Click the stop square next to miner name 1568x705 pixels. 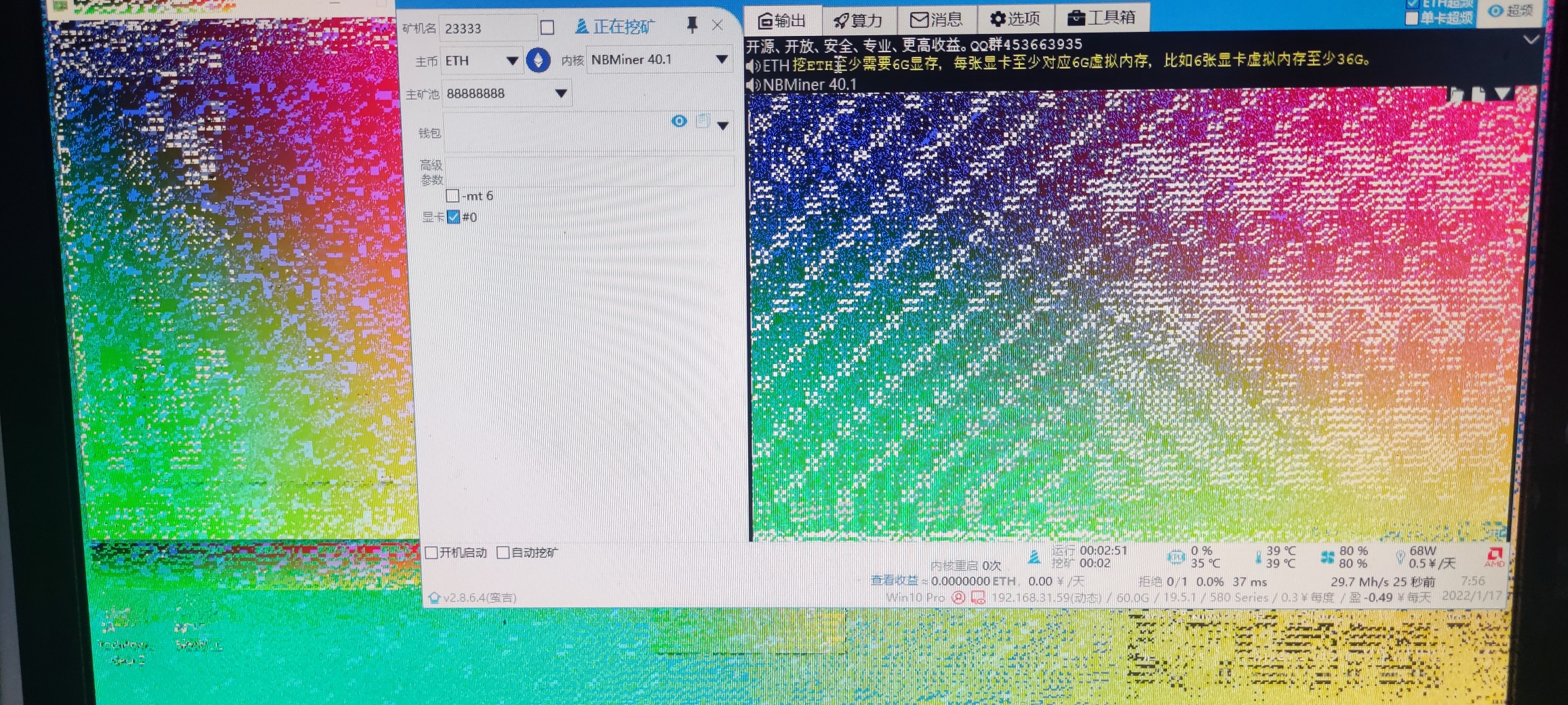[547, 28]
